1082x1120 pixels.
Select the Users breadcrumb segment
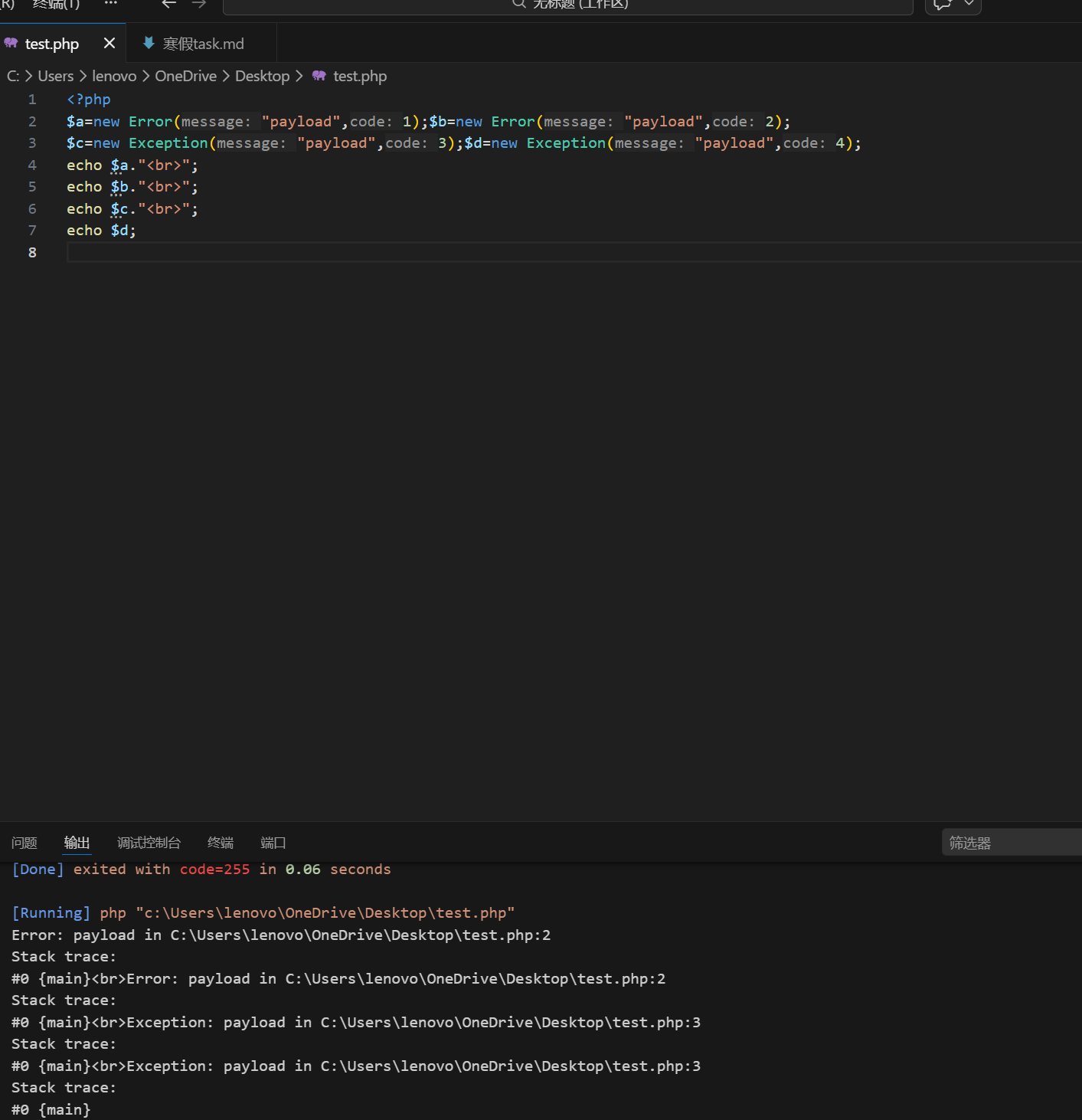point(56,76)
